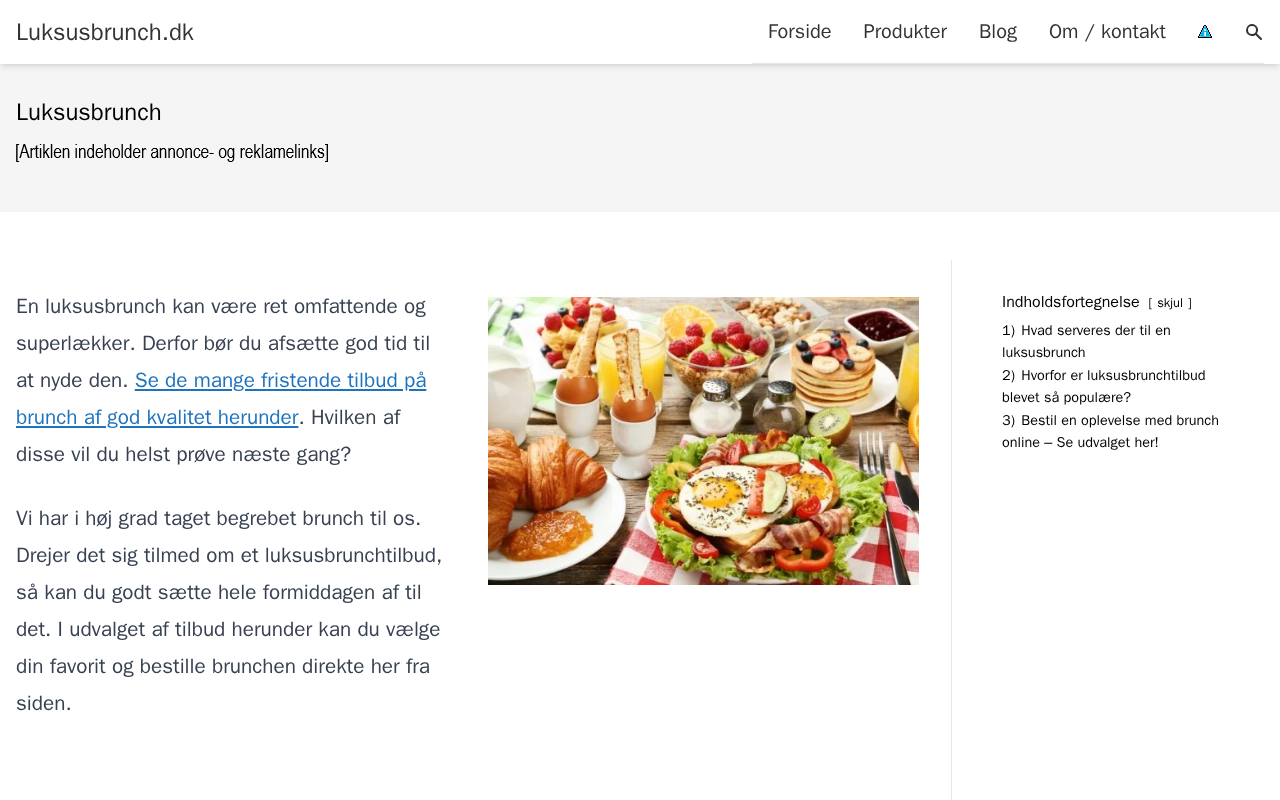
Task: Open the Forside menu item
Action: tap(799, 32)
